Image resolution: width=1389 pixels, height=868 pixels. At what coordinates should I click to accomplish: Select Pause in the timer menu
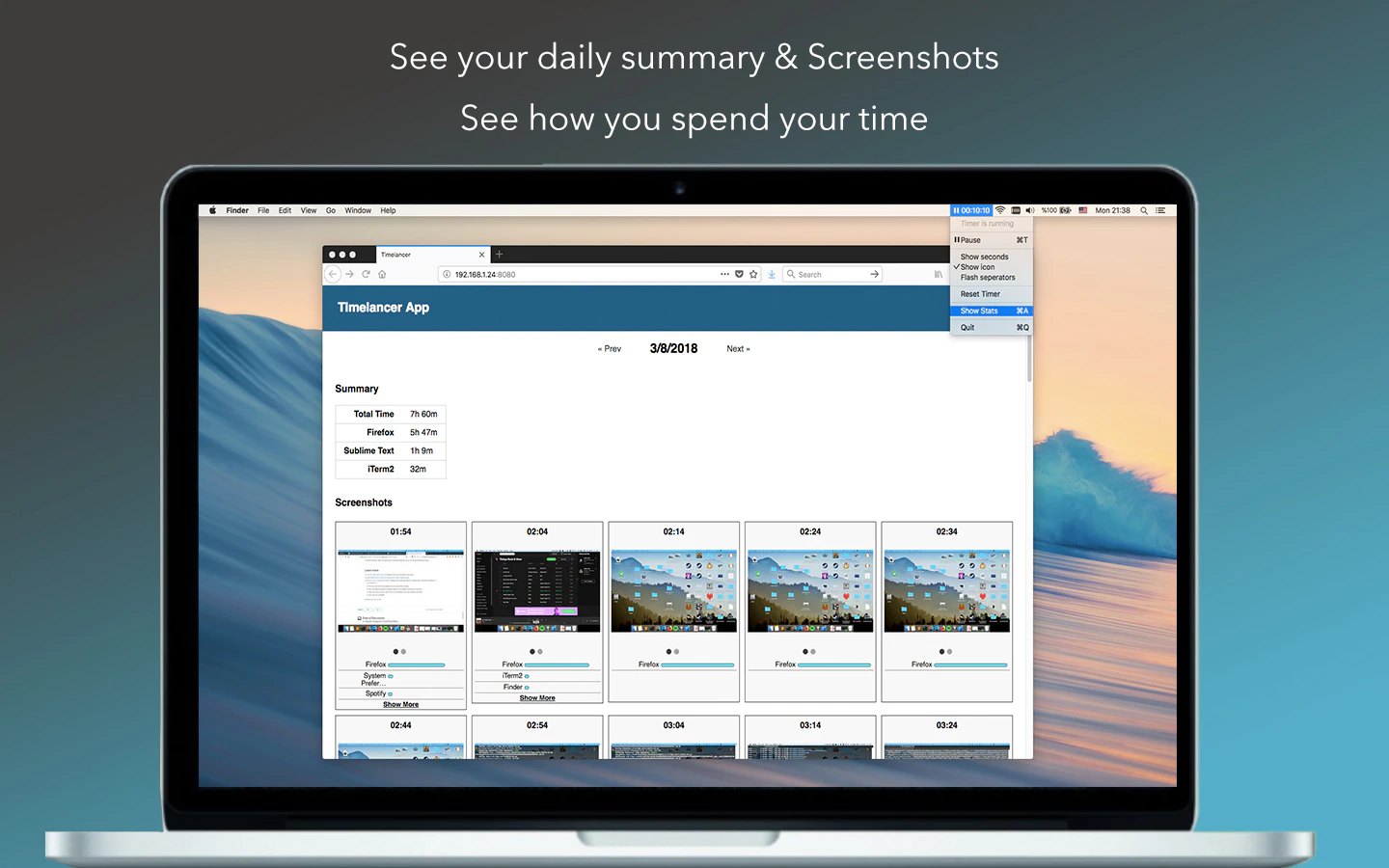click(x=992, y=240)
